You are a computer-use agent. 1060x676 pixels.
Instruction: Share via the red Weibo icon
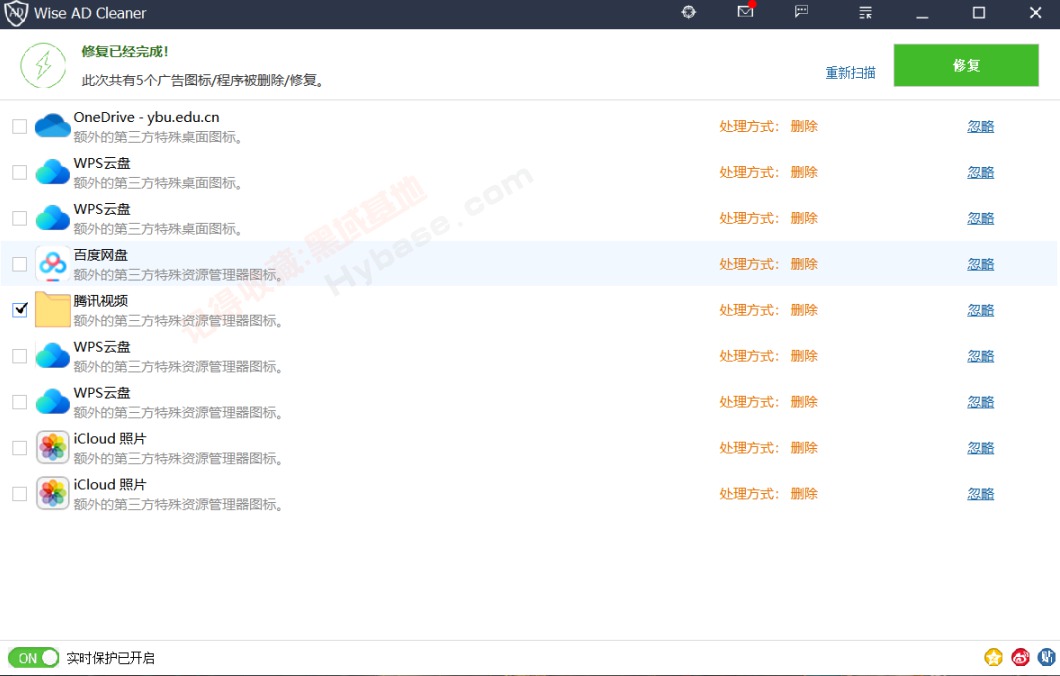pos(1020,657)
